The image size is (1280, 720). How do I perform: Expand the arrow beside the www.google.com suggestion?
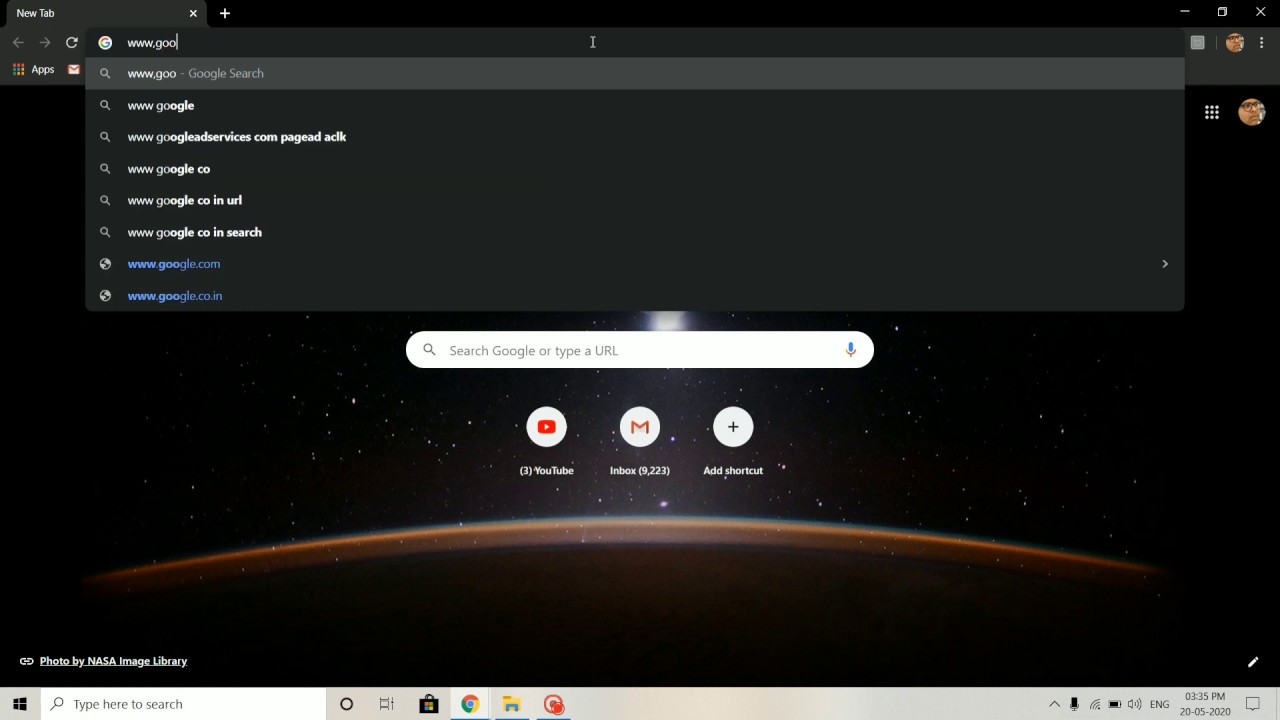point(1164,264)
